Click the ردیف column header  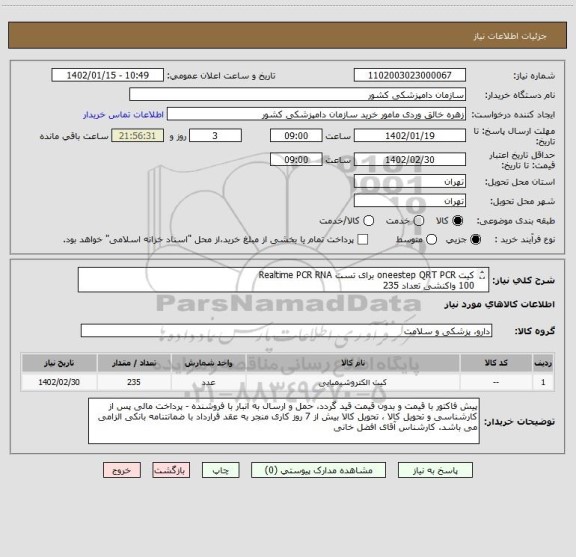543,363
